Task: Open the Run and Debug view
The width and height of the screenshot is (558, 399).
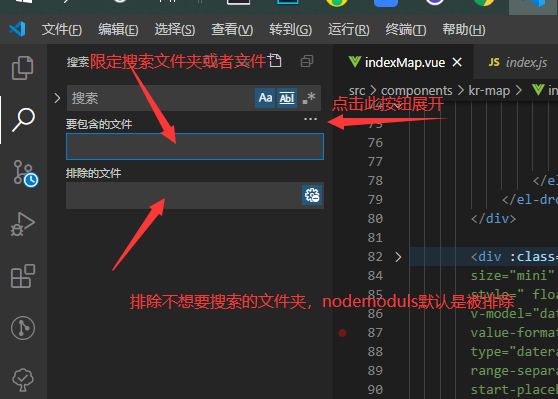Action: tap(23, 224)
